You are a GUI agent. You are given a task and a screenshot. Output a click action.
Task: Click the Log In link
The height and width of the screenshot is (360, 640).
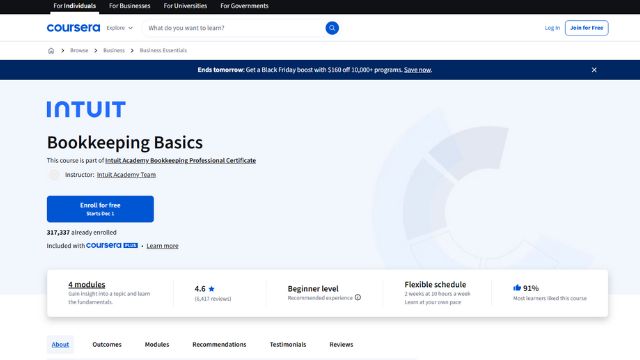coord(552,28)
